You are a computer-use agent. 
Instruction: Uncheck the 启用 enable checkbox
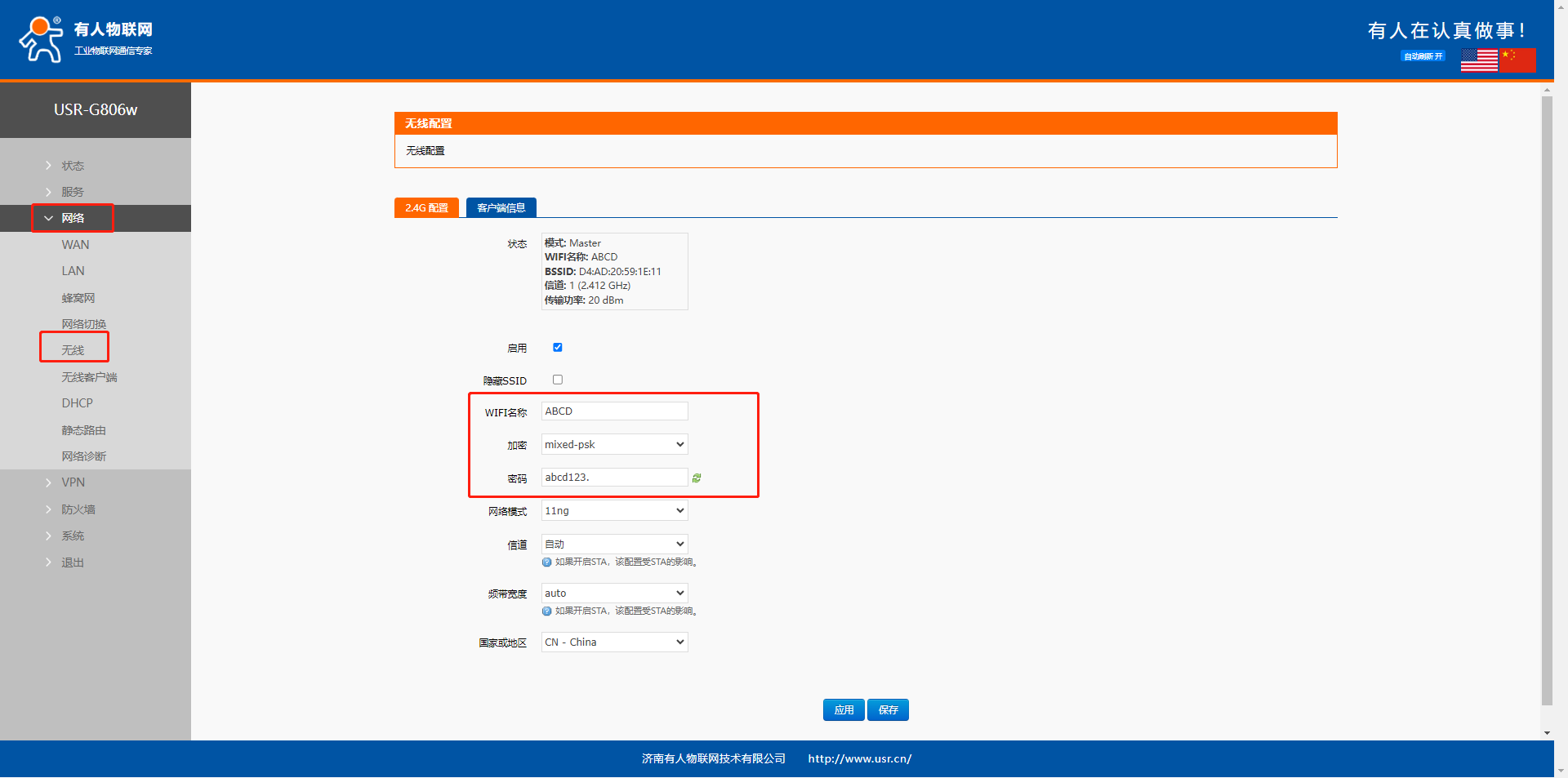(558, 348)
